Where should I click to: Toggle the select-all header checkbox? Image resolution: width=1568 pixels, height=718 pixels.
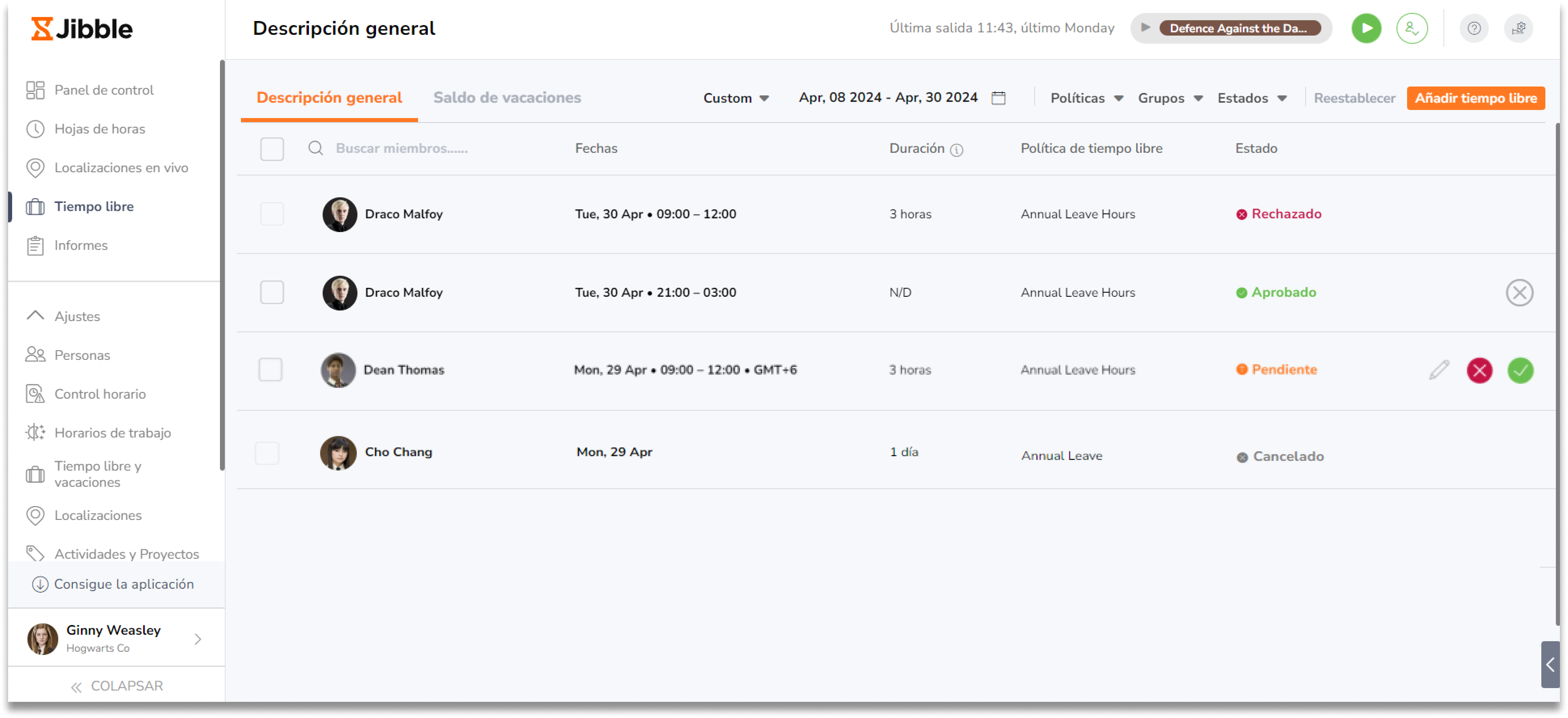tap(272, 148)
